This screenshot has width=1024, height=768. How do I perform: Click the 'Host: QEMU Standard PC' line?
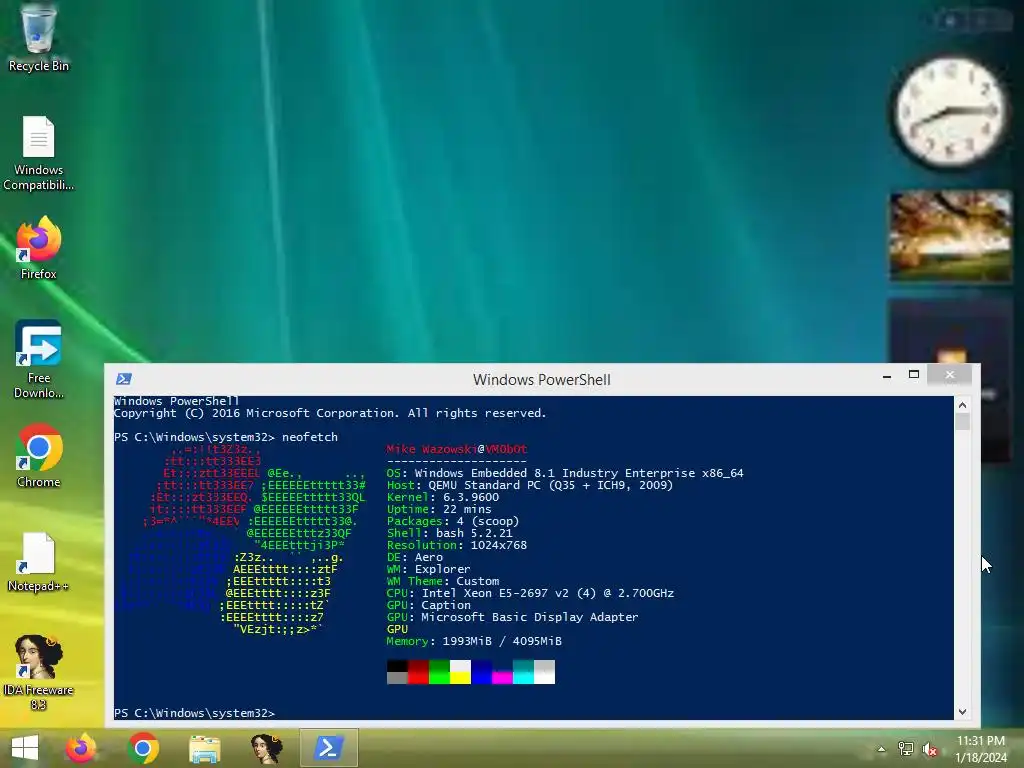(530, 485)
